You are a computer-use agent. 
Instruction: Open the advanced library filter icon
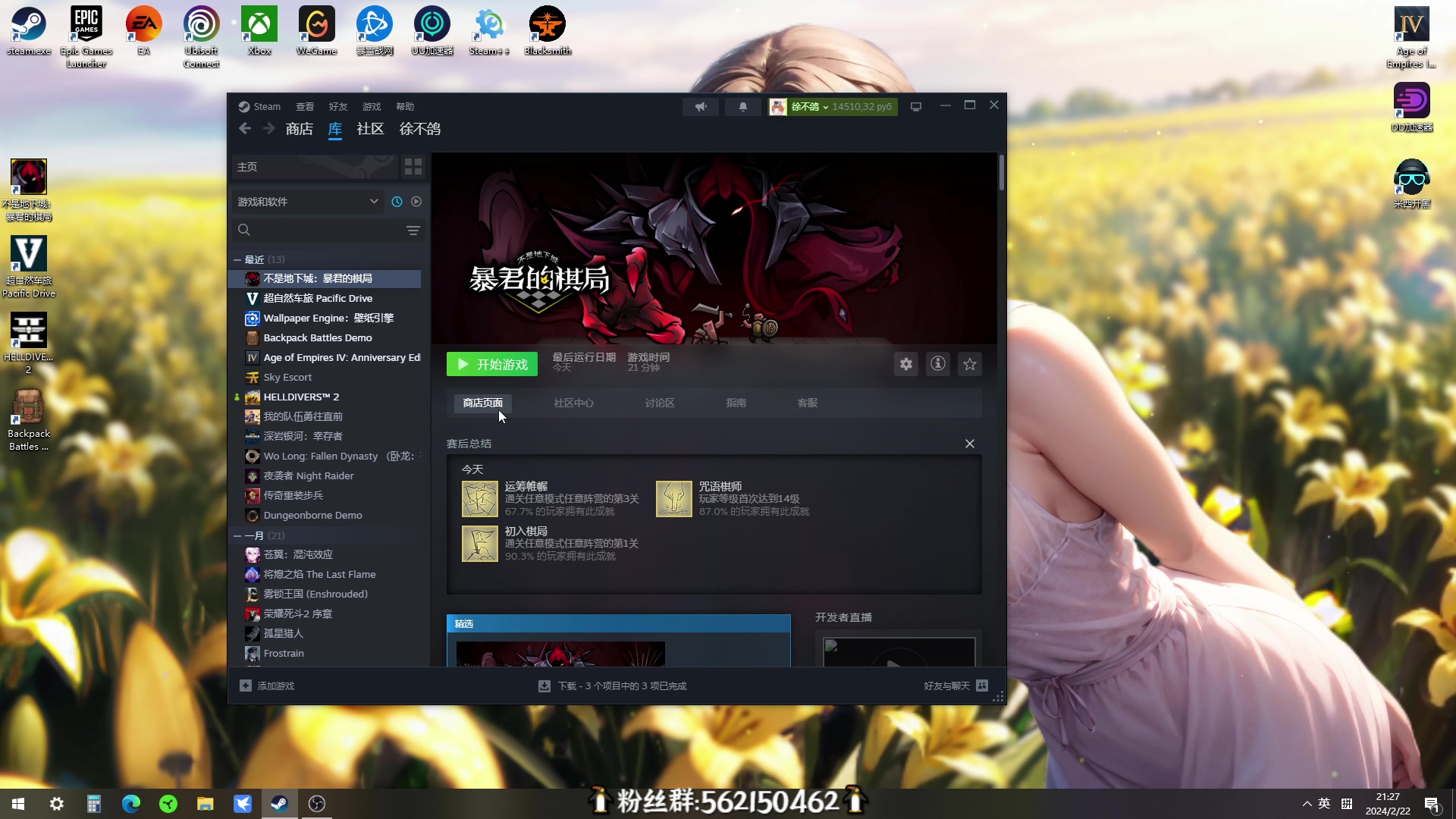pos(413,231)
